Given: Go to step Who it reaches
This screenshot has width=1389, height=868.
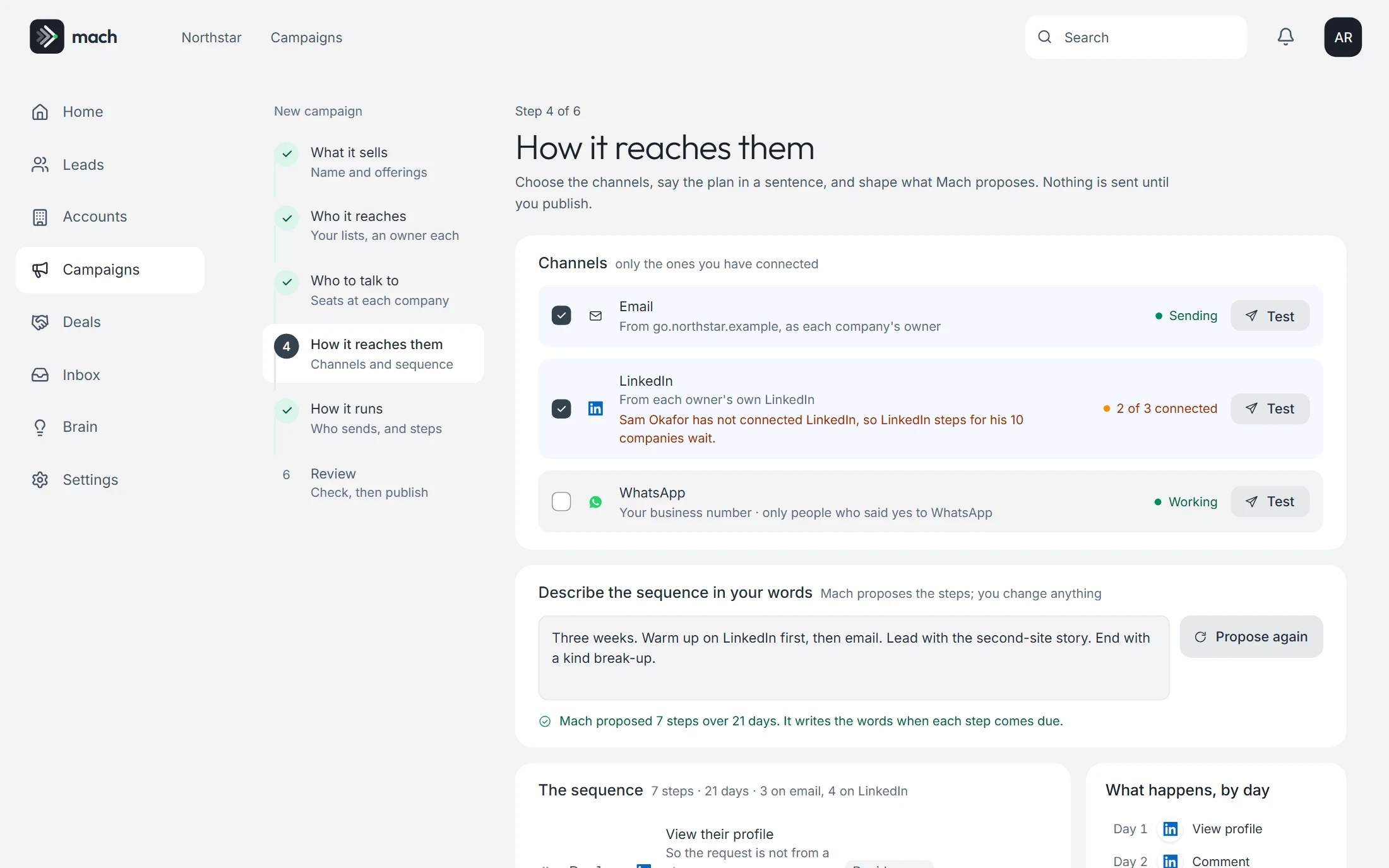Looking at the screenshot, I should tap(373, 226).
